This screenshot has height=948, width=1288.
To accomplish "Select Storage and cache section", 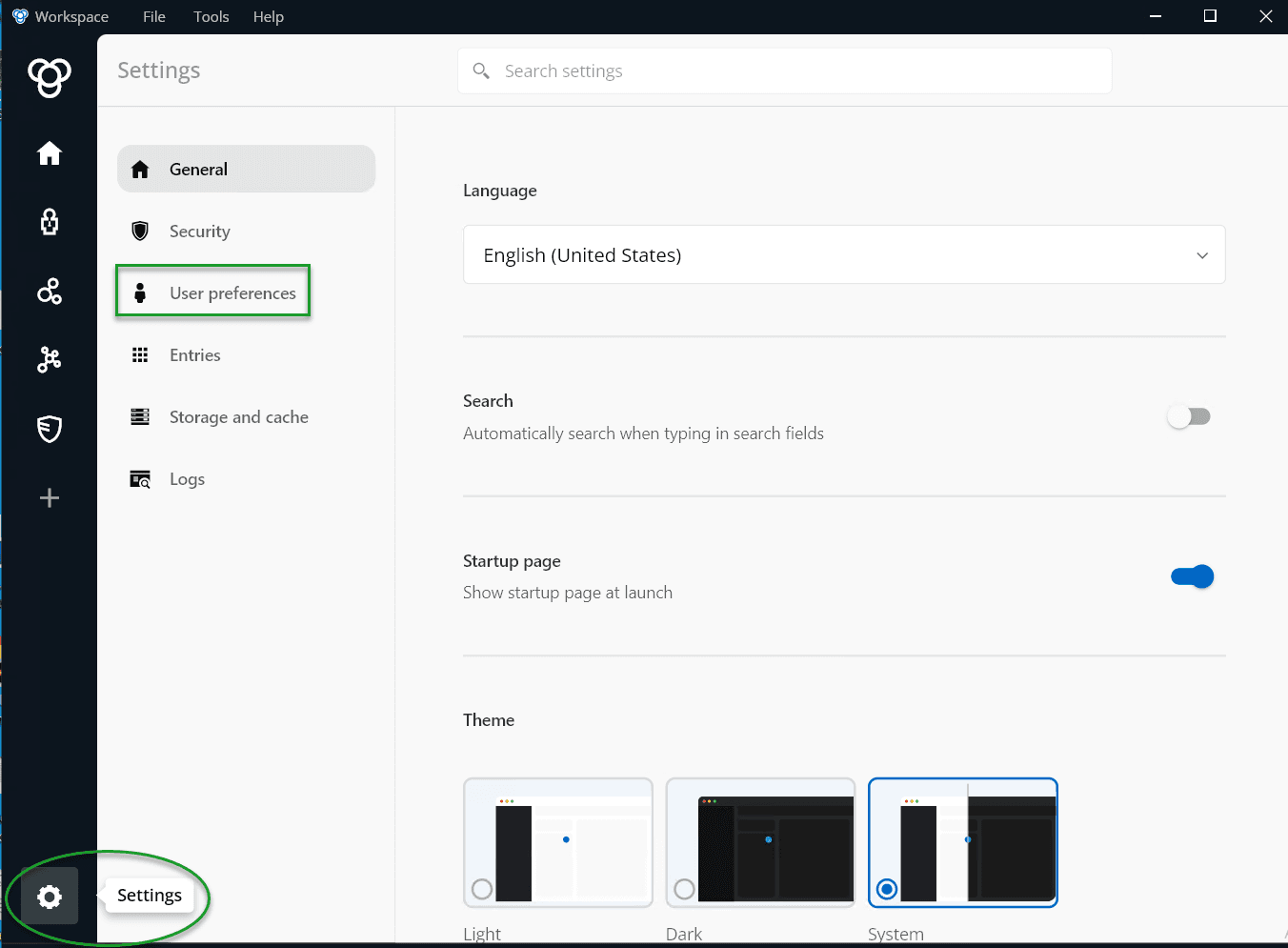I will click(x=238, y=417).
